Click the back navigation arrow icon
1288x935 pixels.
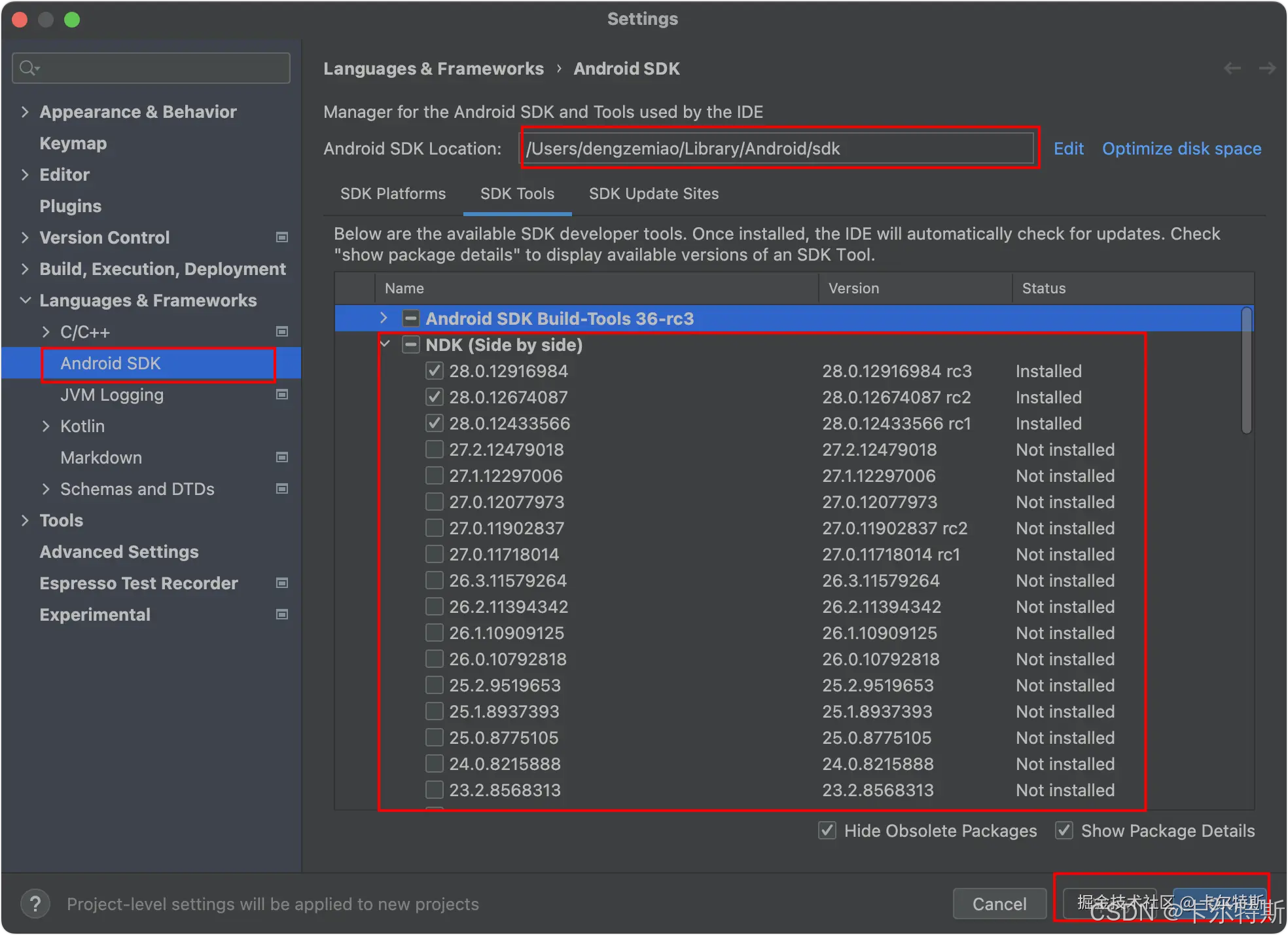tap(1232, 68)
